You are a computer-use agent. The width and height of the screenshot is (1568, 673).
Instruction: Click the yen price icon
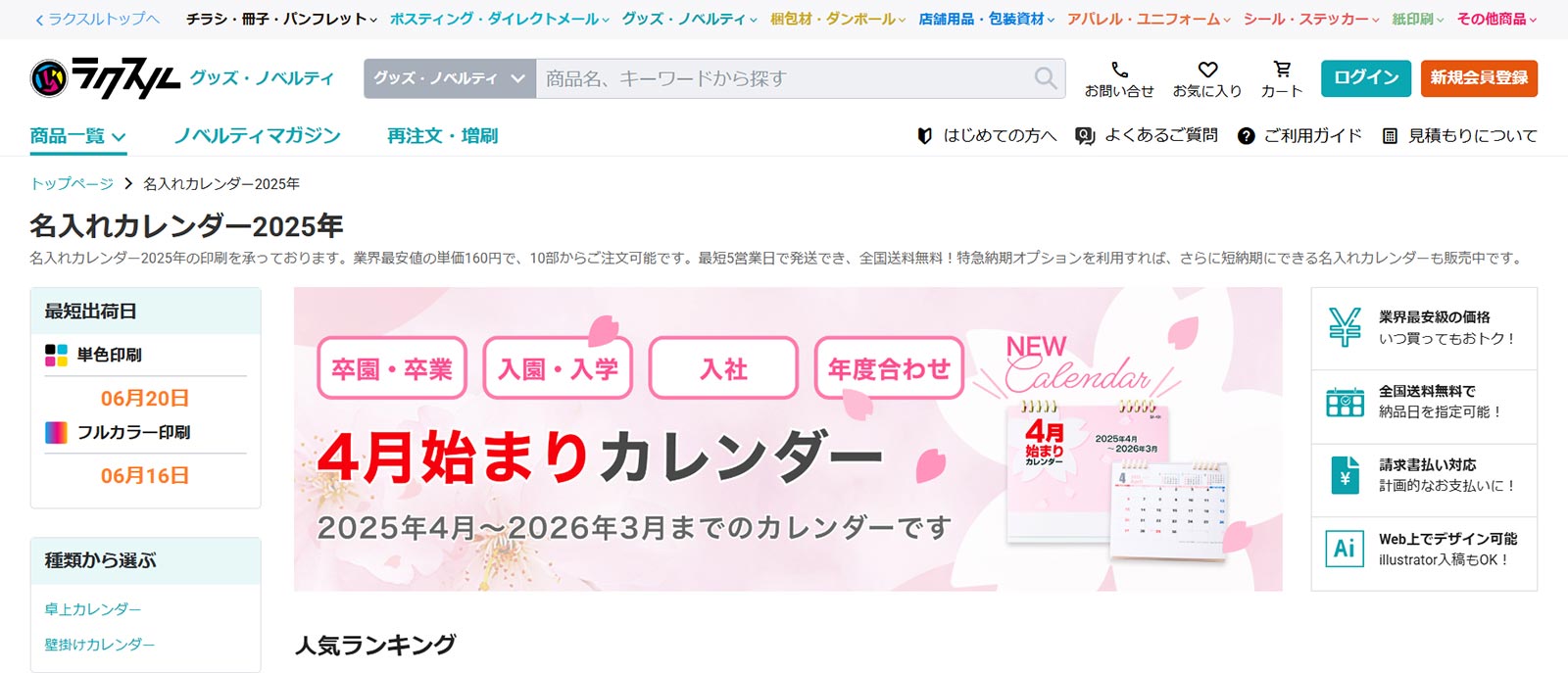1345,327
